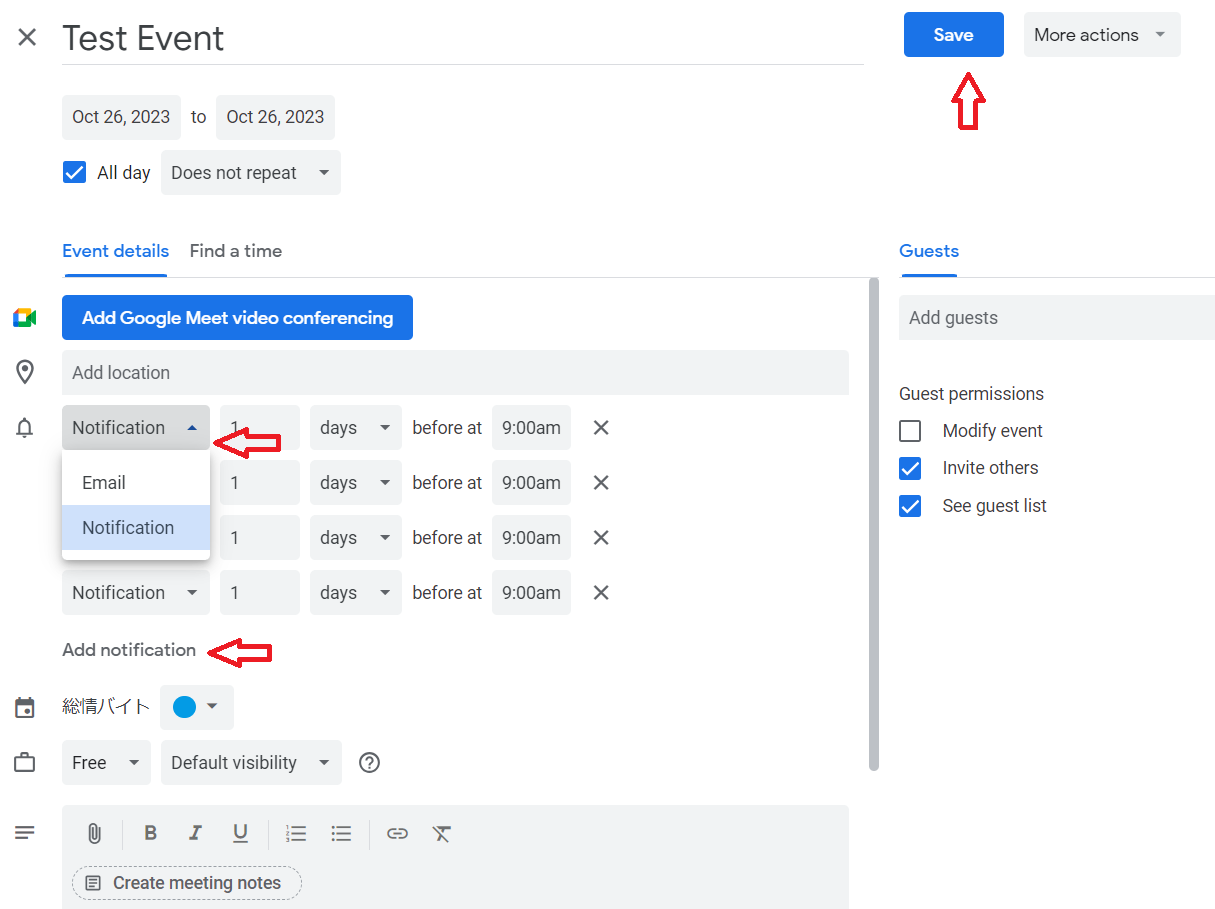Image resolution: width=1215 pixels, height=909 pixels.
Task: Open the blue event color picker
Action: (197, 708)
